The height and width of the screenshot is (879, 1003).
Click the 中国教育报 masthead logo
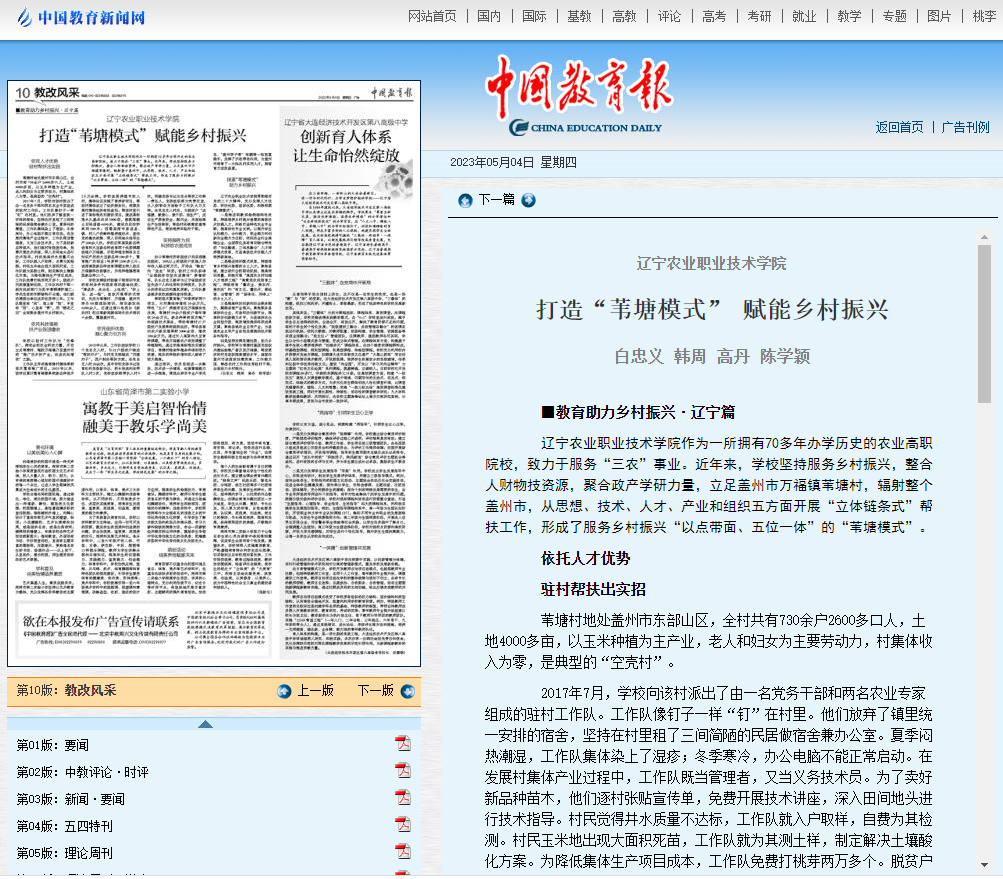[578, 95]
